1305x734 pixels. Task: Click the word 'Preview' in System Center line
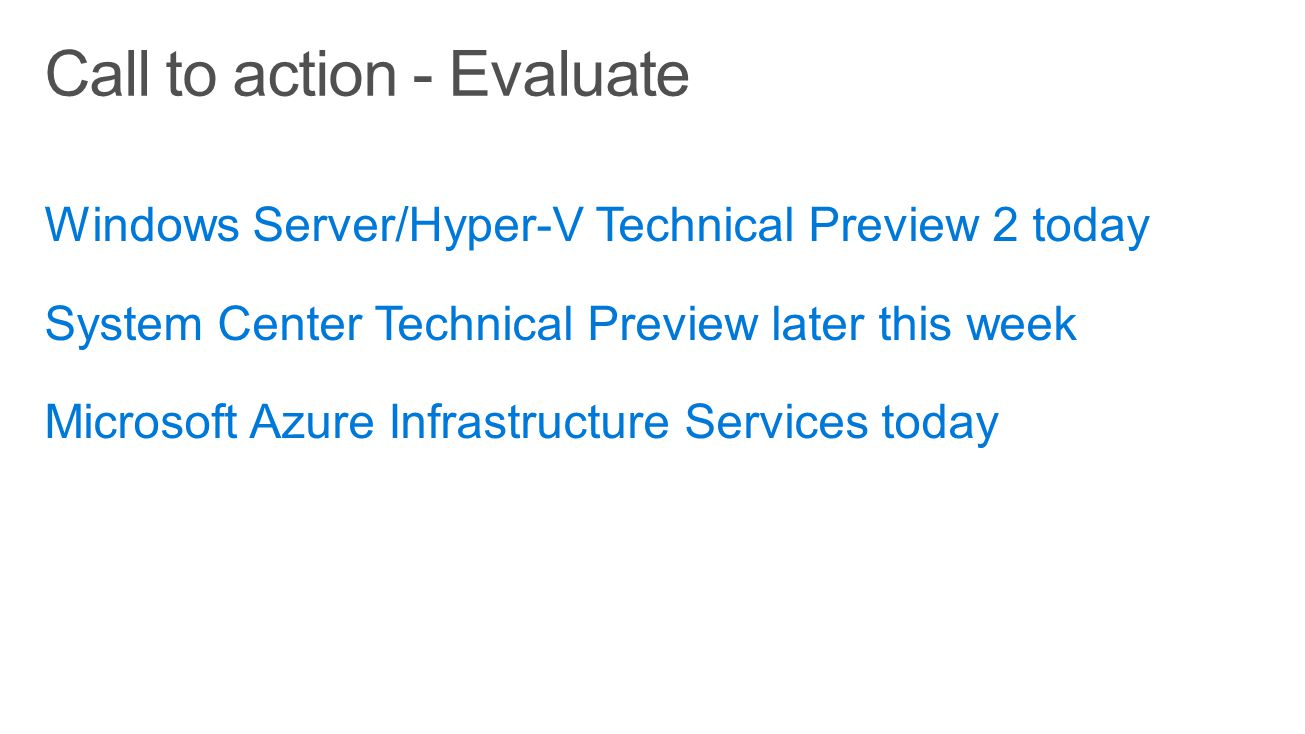coord(673,324)
